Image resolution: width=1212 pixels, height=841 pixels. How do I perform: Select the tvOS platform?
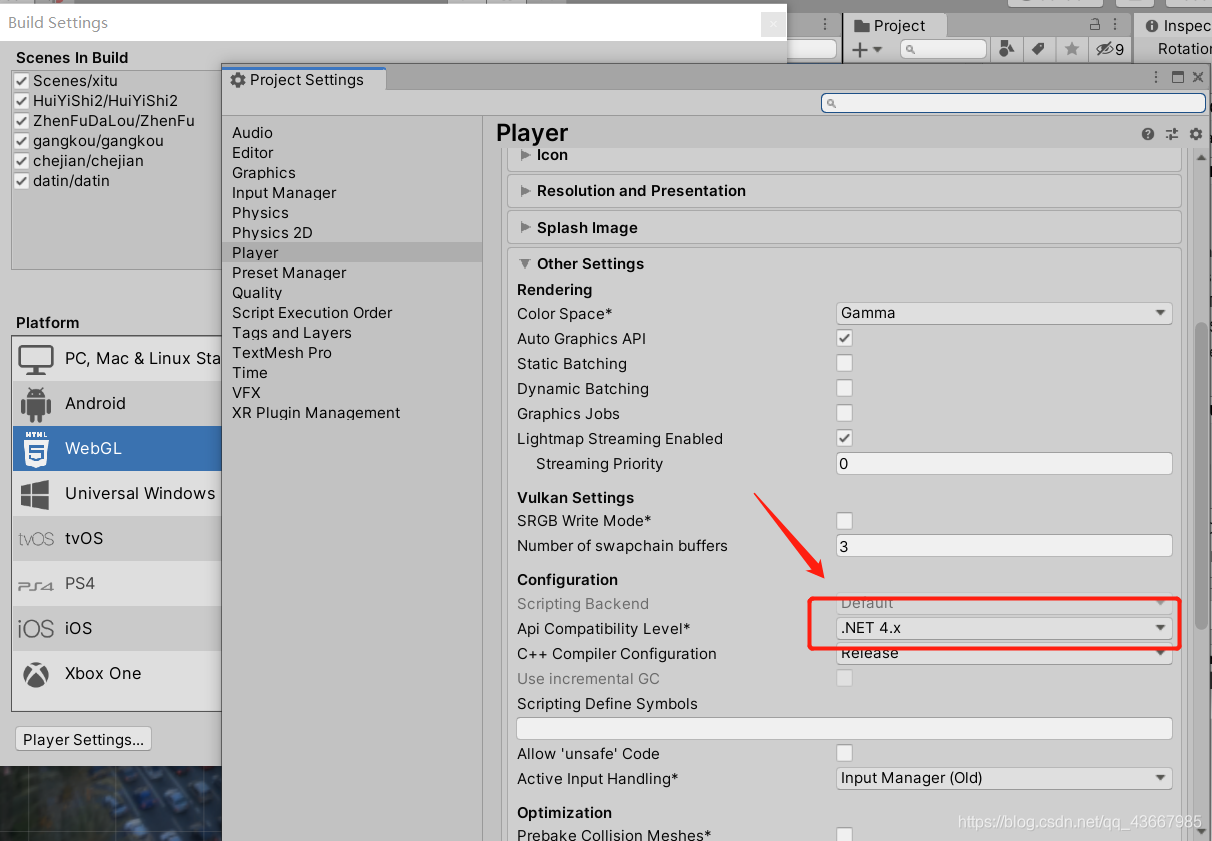tap(117, 538)
